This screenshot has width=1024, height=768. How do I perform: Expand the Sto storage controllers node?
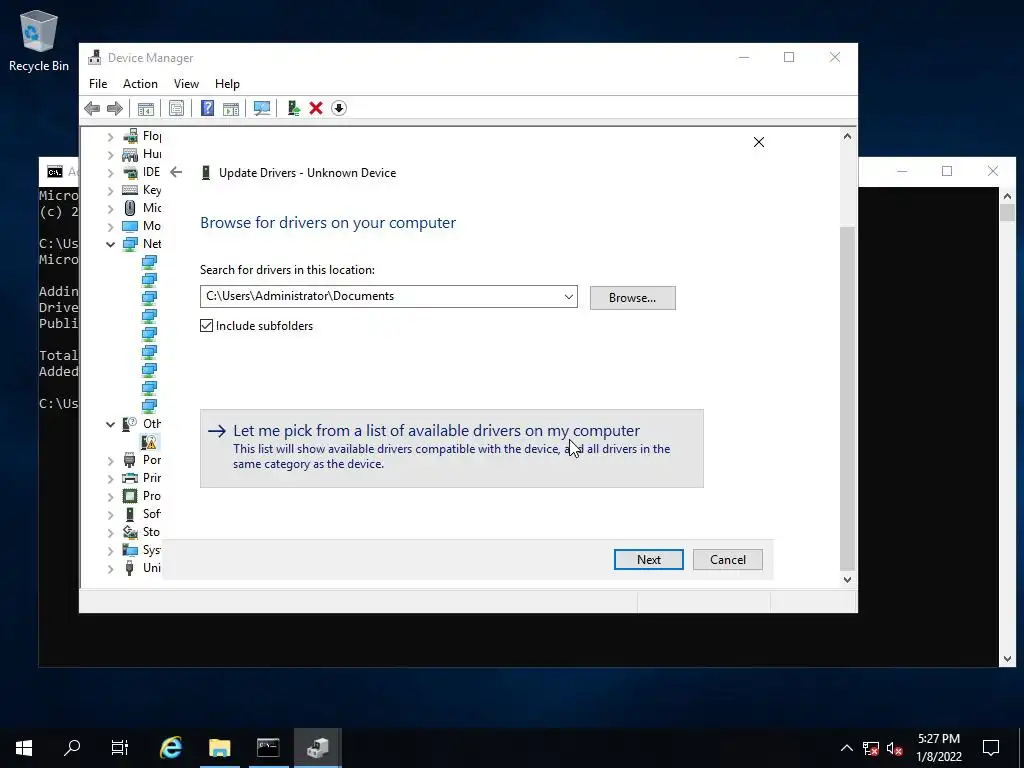coord(110,533)
